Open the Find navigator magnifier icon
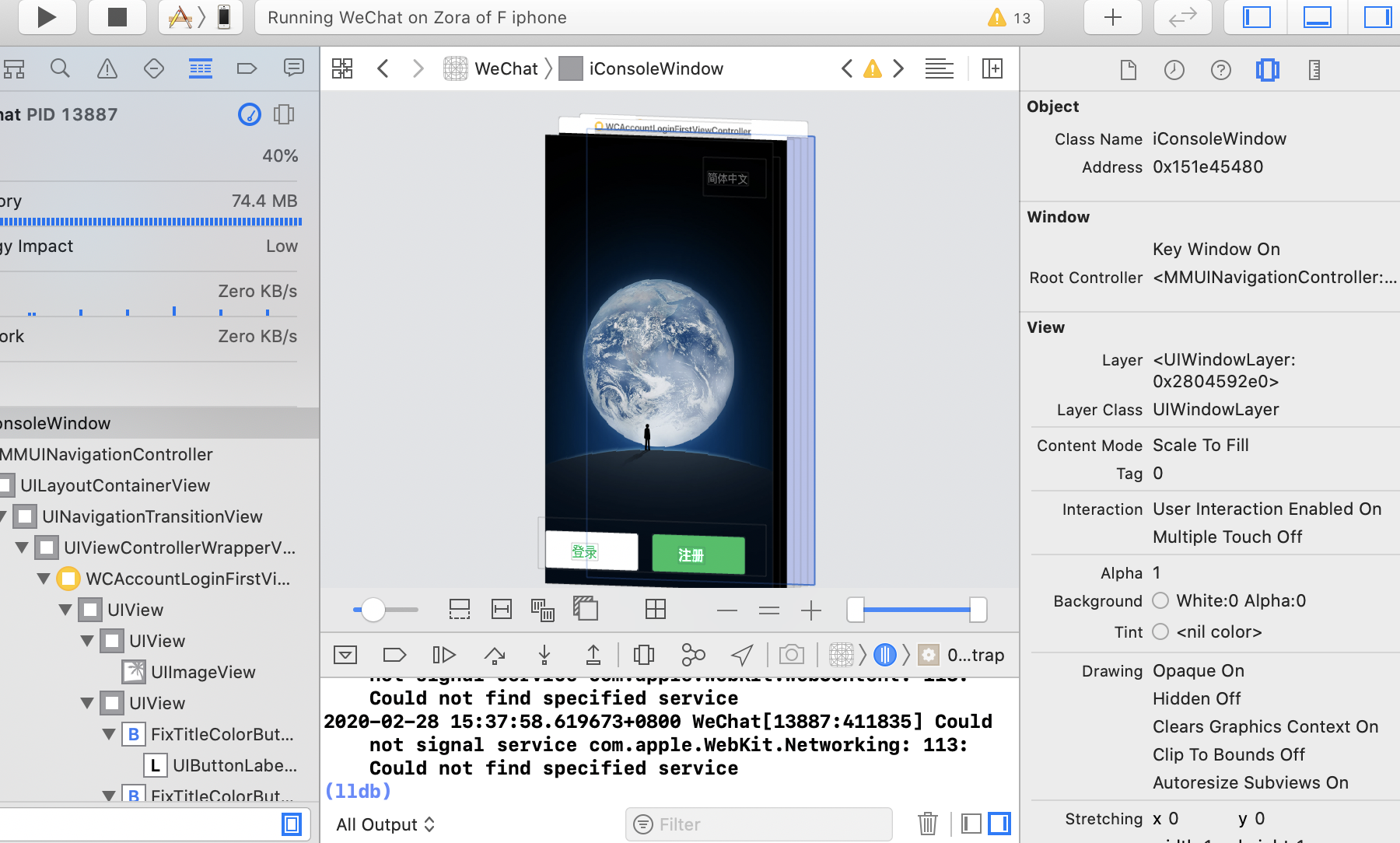The width and height of the screenshot is (1400, 843). click(x=60, y=68)
